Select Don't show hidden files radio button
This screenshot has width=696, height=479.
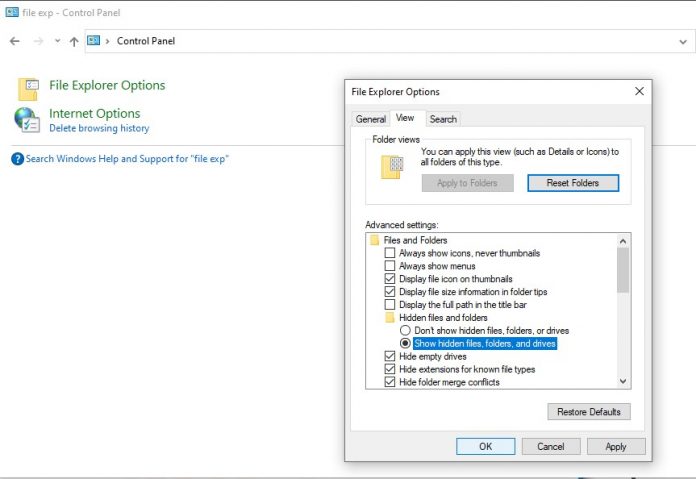point(405,330)
